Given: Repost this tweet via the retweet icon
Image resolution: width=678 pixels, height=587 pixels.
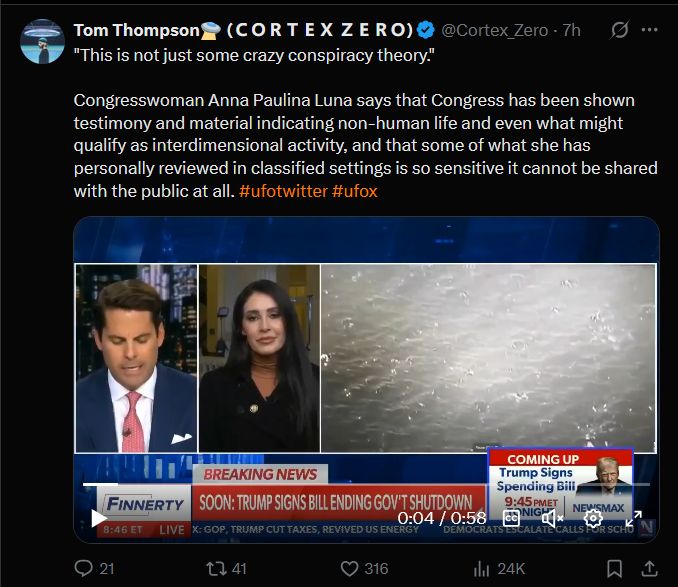Looking at the screenshot, I should click(x=216, y=568).
